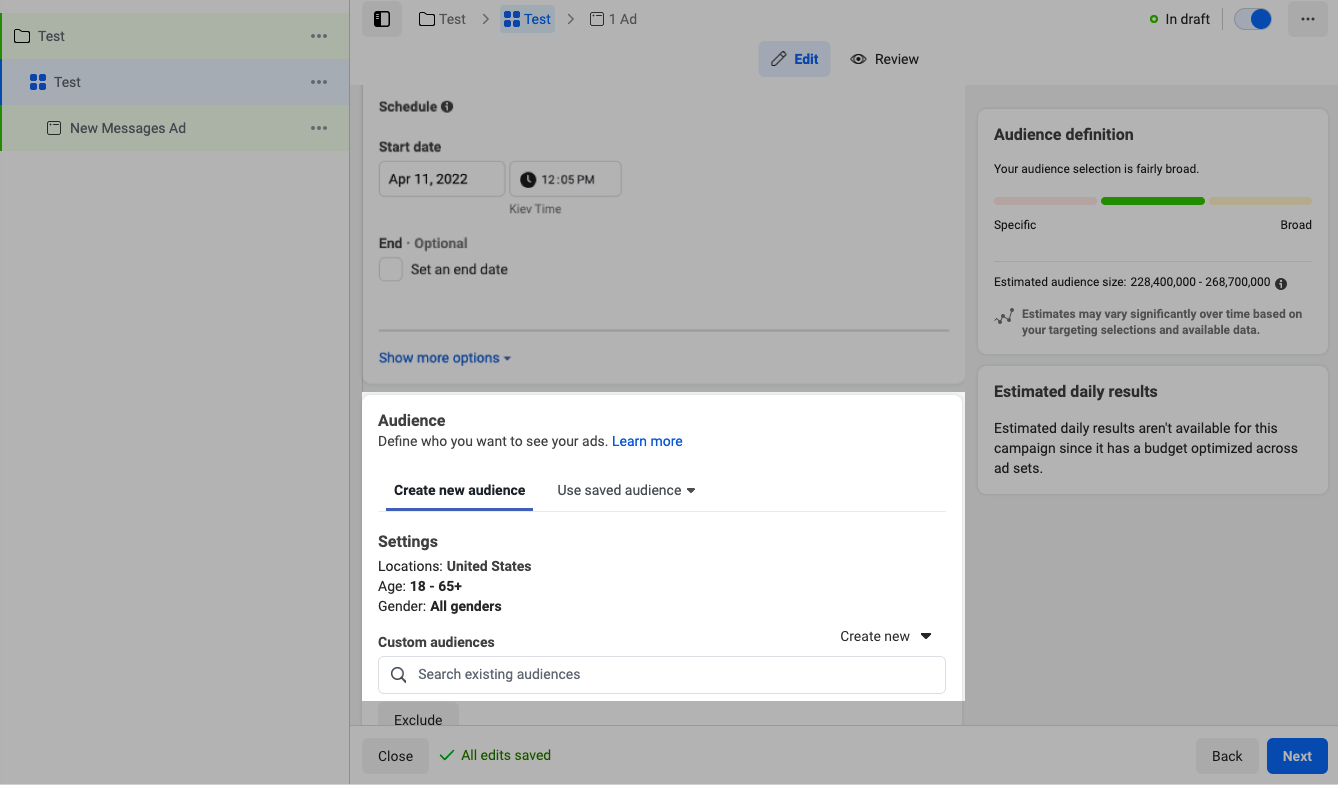This screenshot has width=1338, height=785.
Task: Click the Schedule info icon
Action: [x=447, y=107]
